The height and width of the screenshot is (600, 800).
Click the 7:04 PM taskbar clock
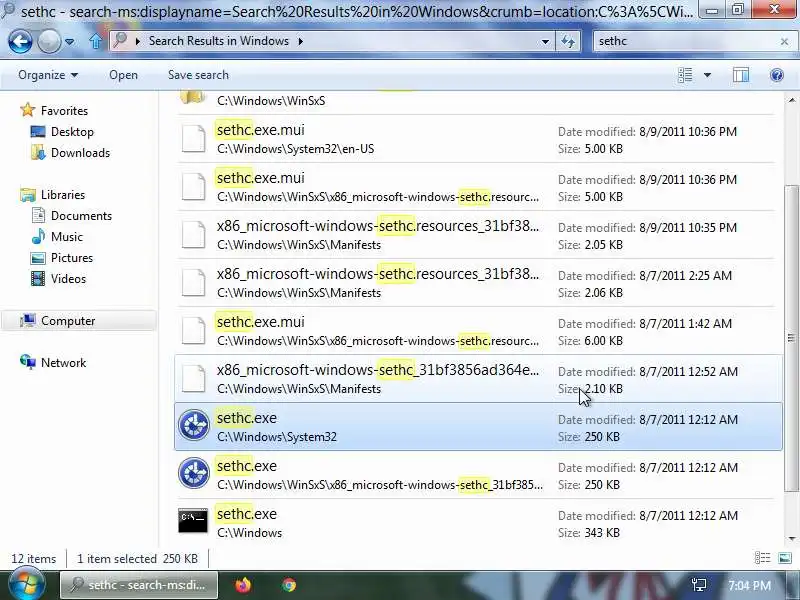pos(749,586)
